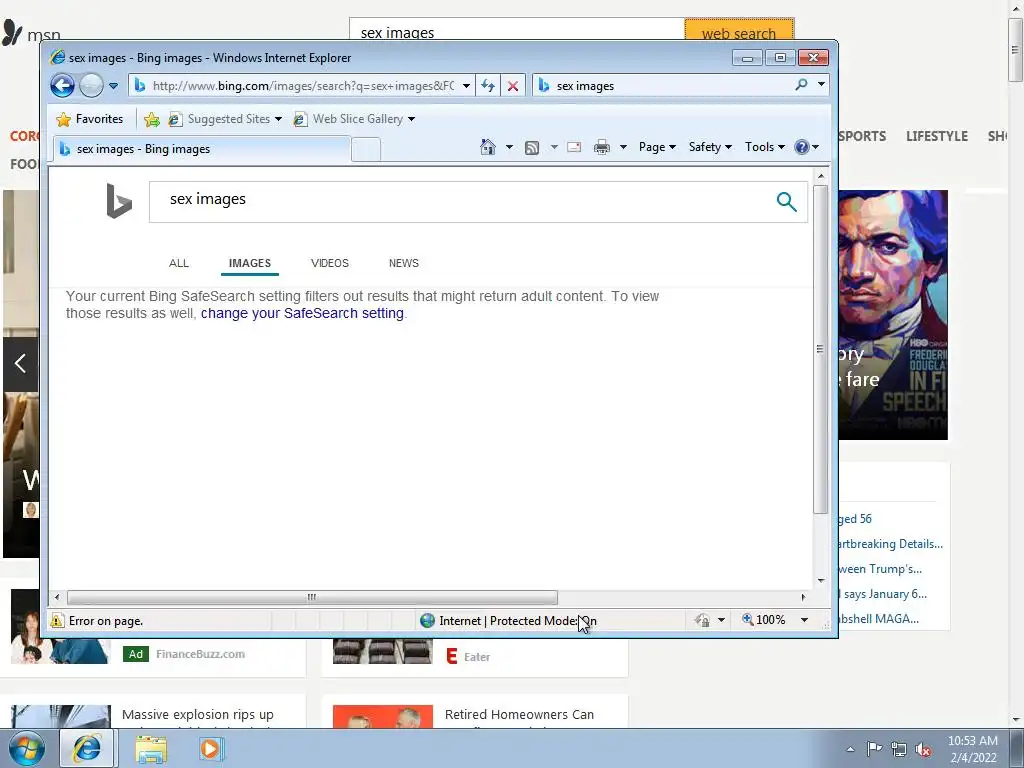Stop loading with the red X icon
The image size is (1024, 768).
[x=513, y=86]
